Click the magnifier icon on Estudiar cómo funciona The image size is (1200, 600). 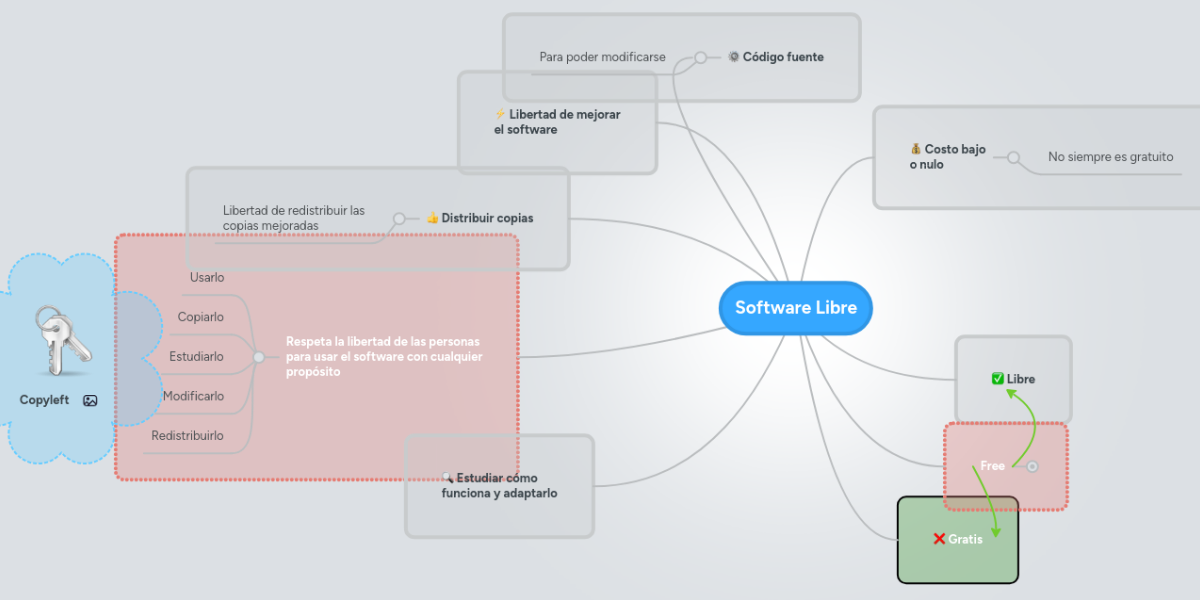pyautogui.click(x=447, y=478)
